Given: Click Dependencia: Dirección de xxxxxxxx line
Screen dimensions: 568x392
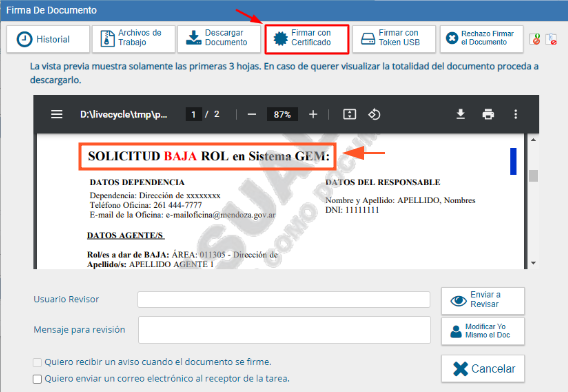Looking at the screenshot, I should (x=155, y=195).
